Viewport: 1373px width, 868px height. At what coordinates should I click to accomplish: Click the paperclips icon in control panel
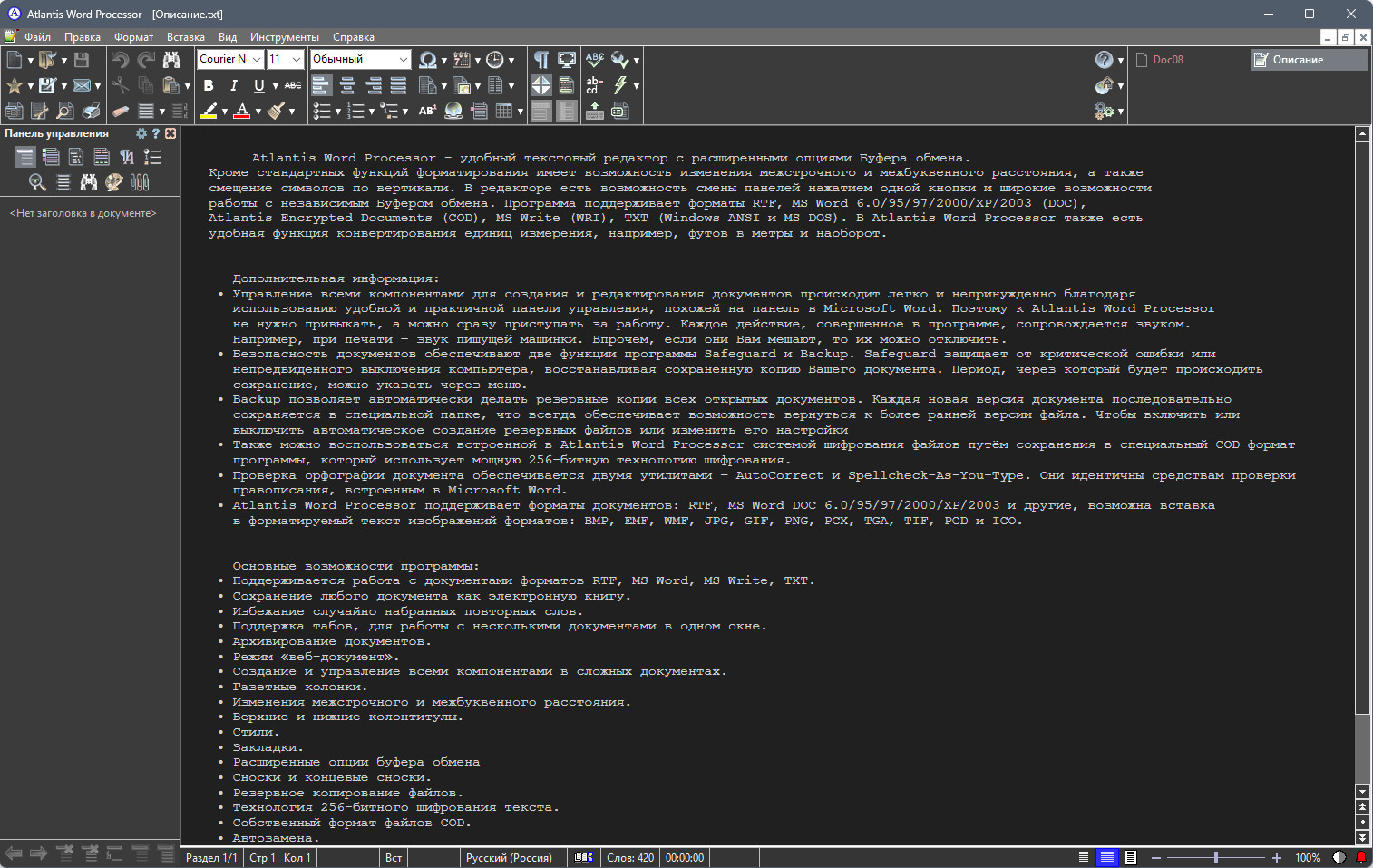[x=139, y=182]
